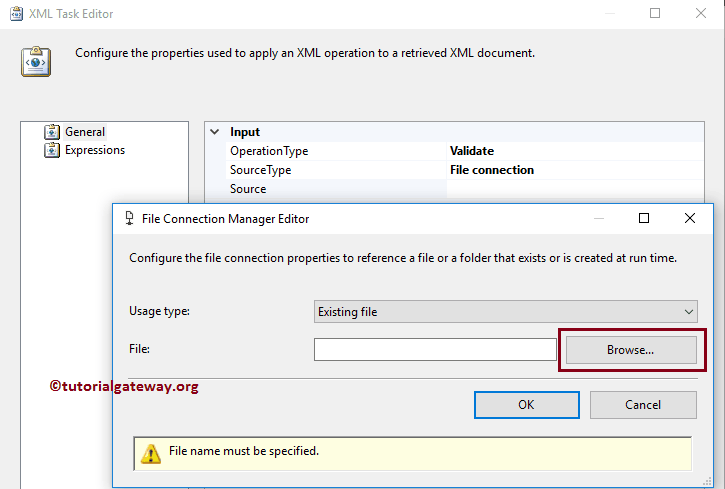Click the File Connection Manager title icon

pyautogui.click(x=129, y=218)
